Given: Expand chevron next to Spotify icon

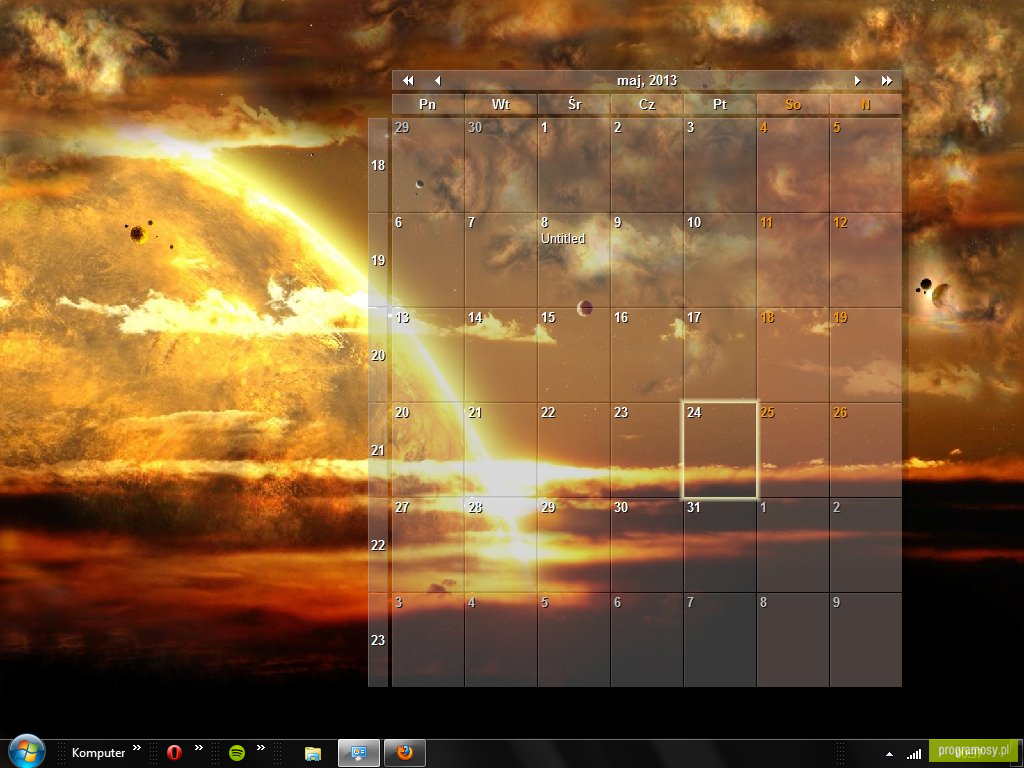Looking at the screenshot, I should pyautogui.click(x=261, y=748).
